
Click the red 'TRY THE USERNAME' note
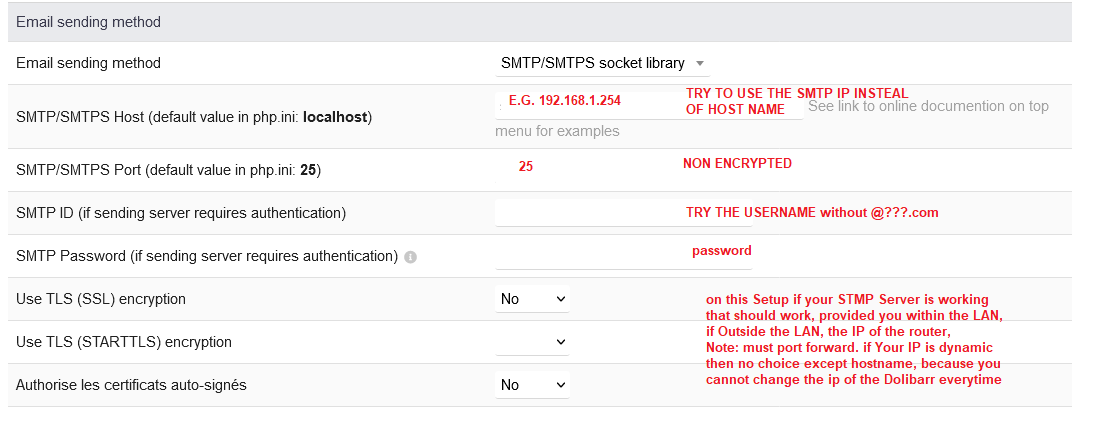tap(811, 213)
